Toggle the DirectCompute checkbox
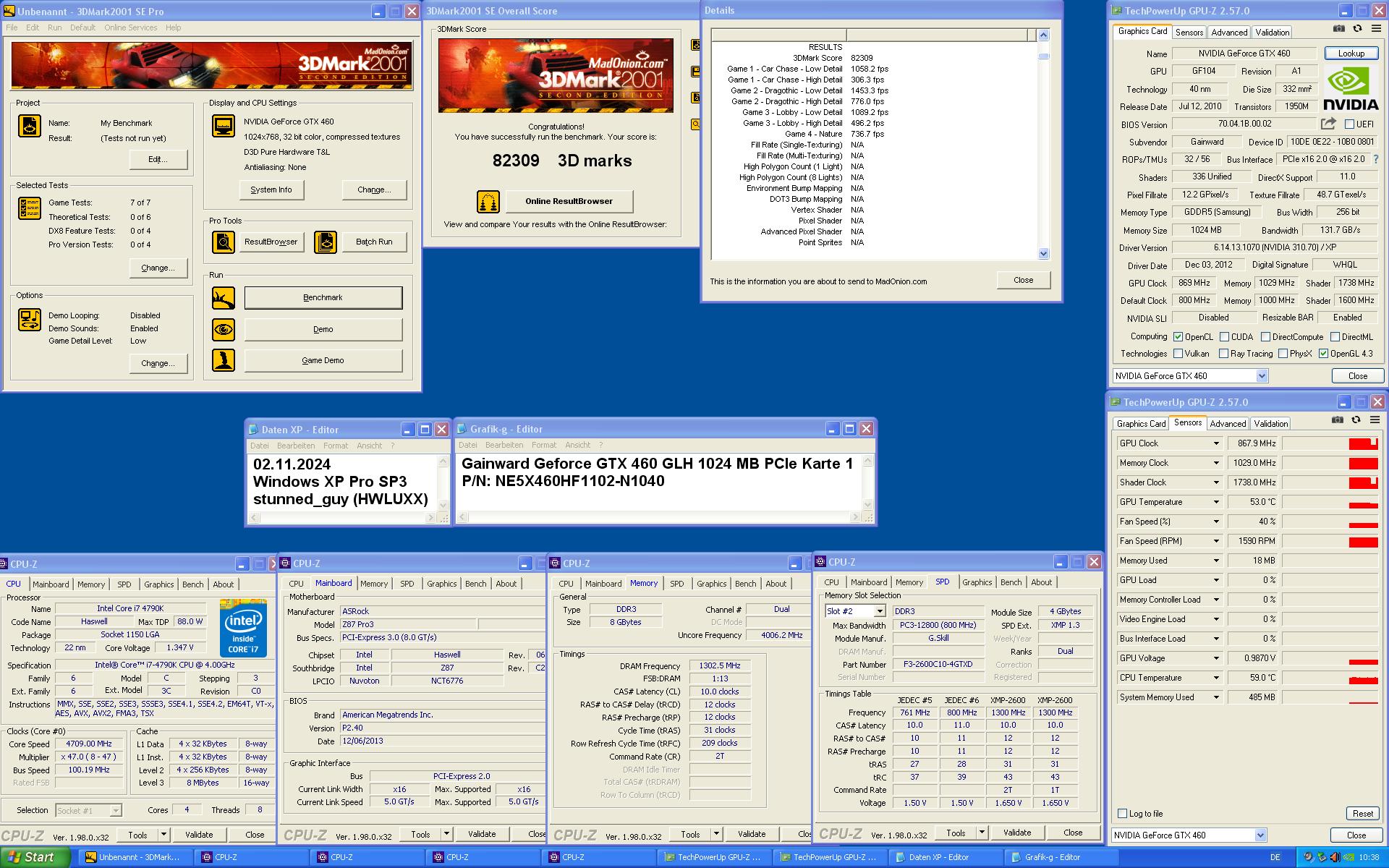The height and width of the screenshot is (868, 1389). point(1265,337)
